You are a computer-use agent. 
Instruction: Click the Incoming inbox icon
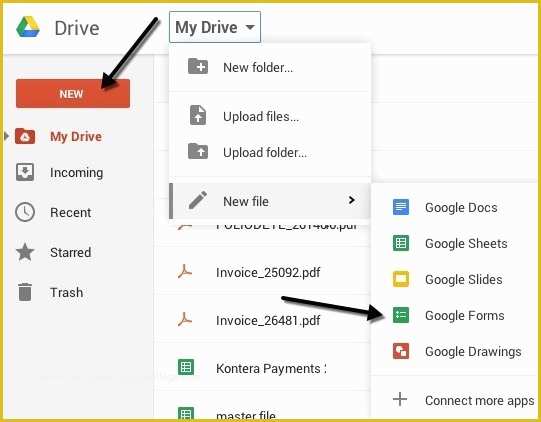[25, 172]
